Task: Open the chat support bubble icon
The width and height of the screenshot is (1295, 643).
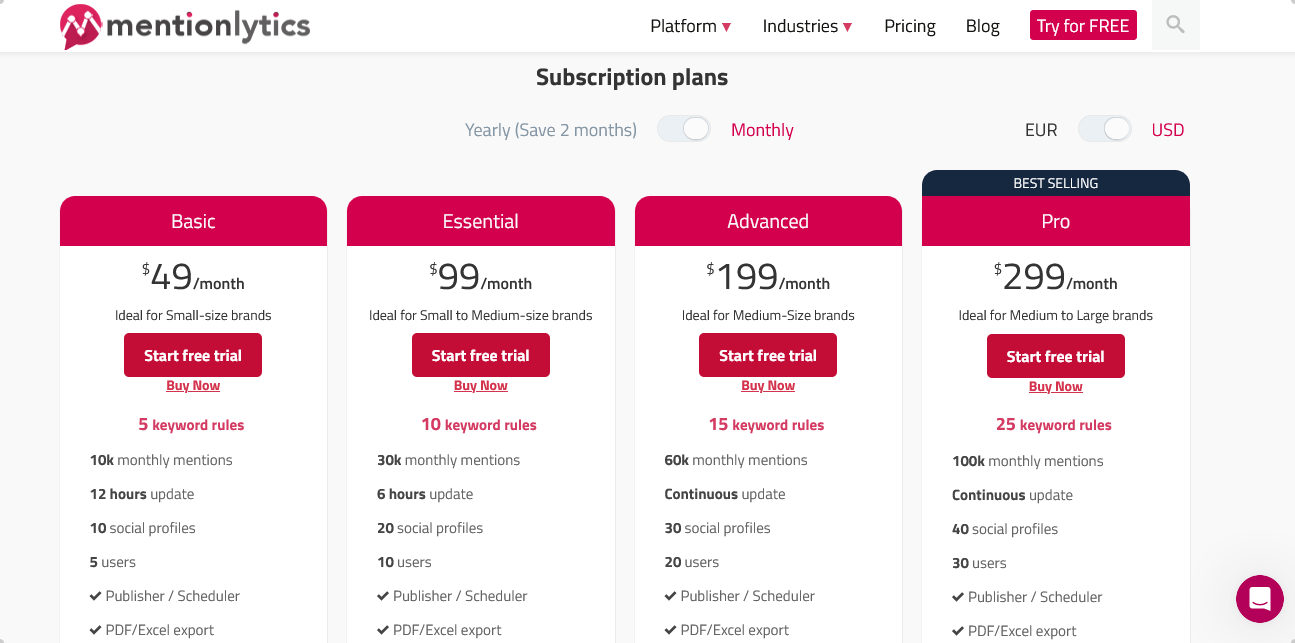Action: tap(1260, 599)
